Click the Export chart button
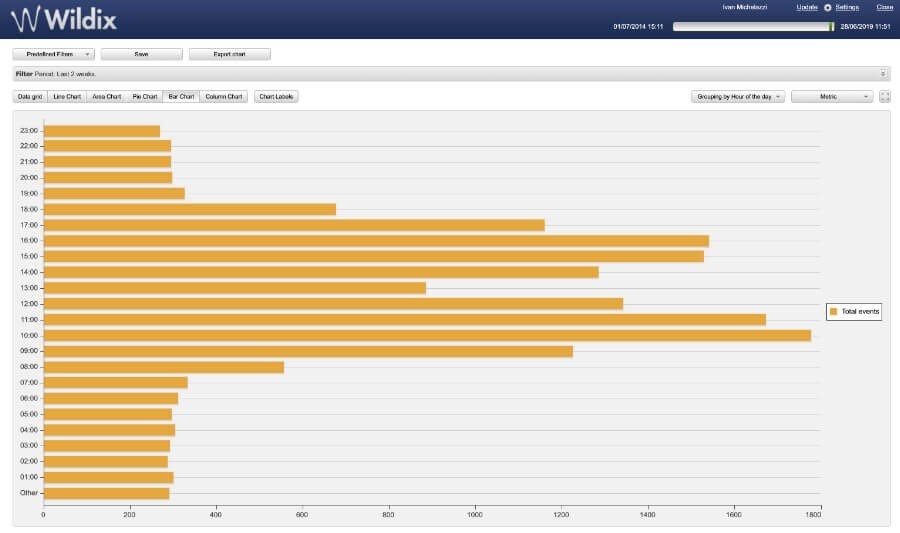 click(x=229, y=54)
